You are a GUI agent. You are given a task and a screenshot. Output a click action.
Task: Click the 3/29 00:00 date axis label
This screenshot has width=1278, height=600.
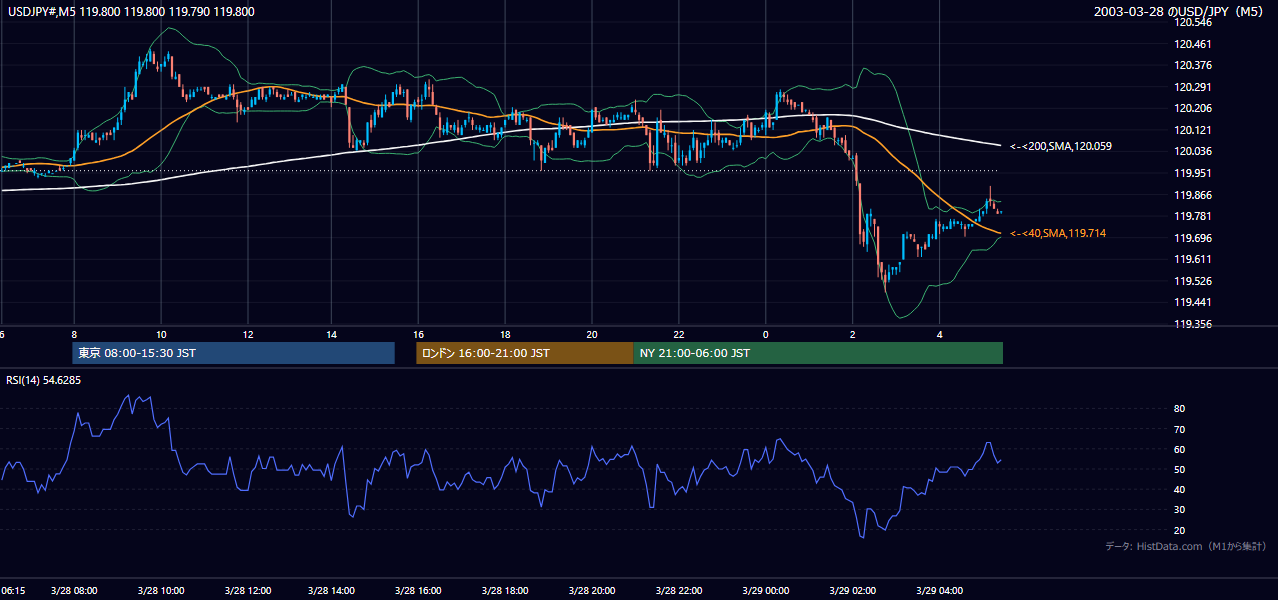(766, 591)
